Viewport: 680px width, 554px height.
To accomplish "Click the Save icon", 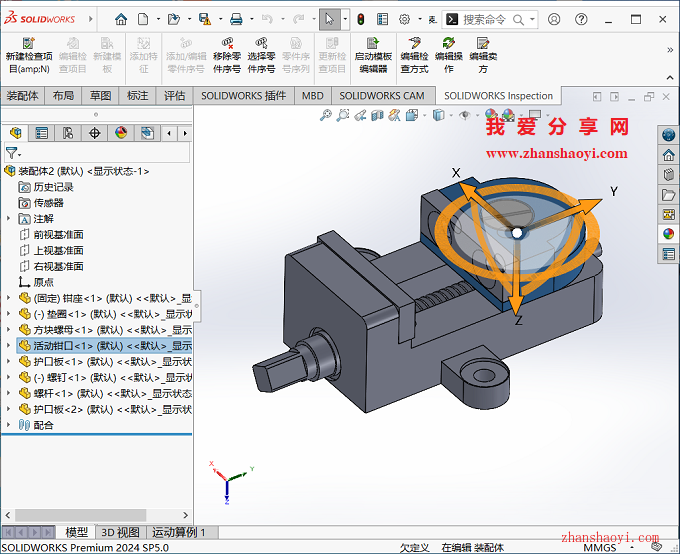I will [x=205, y=19].
